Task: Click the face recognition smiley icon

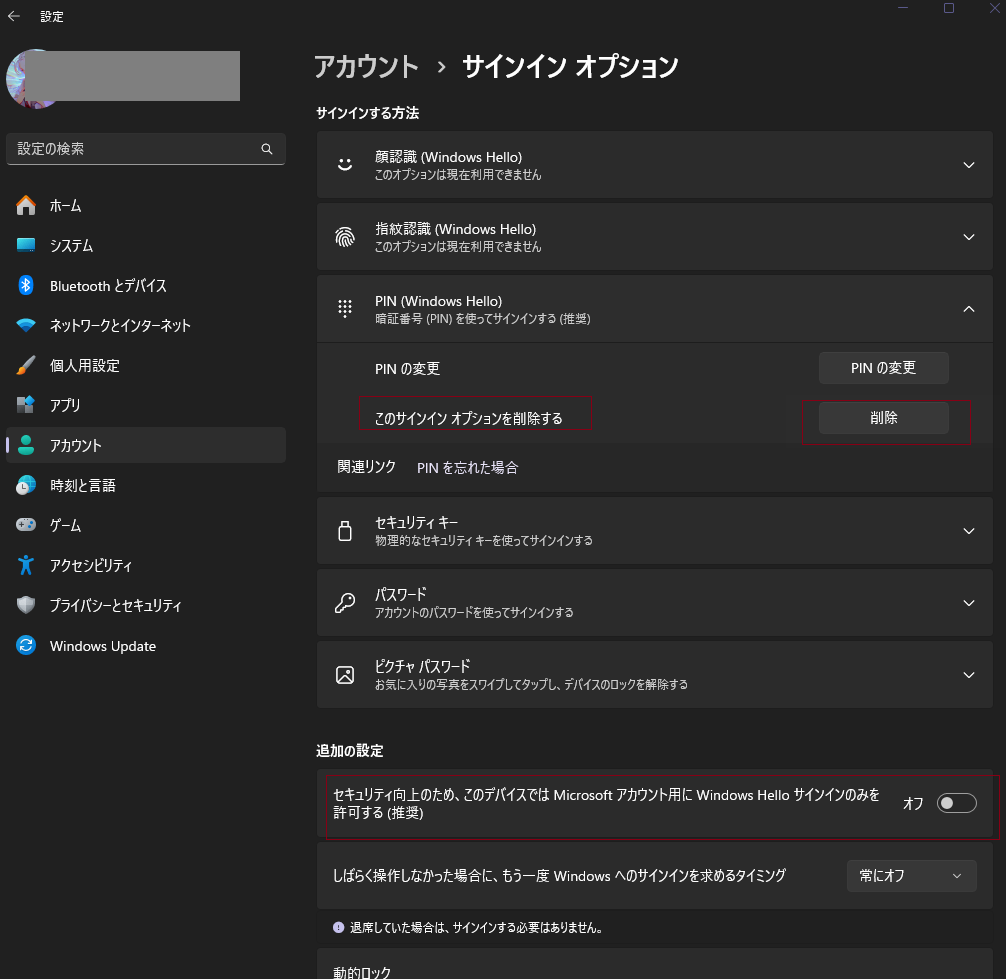Action: (345, 165)
